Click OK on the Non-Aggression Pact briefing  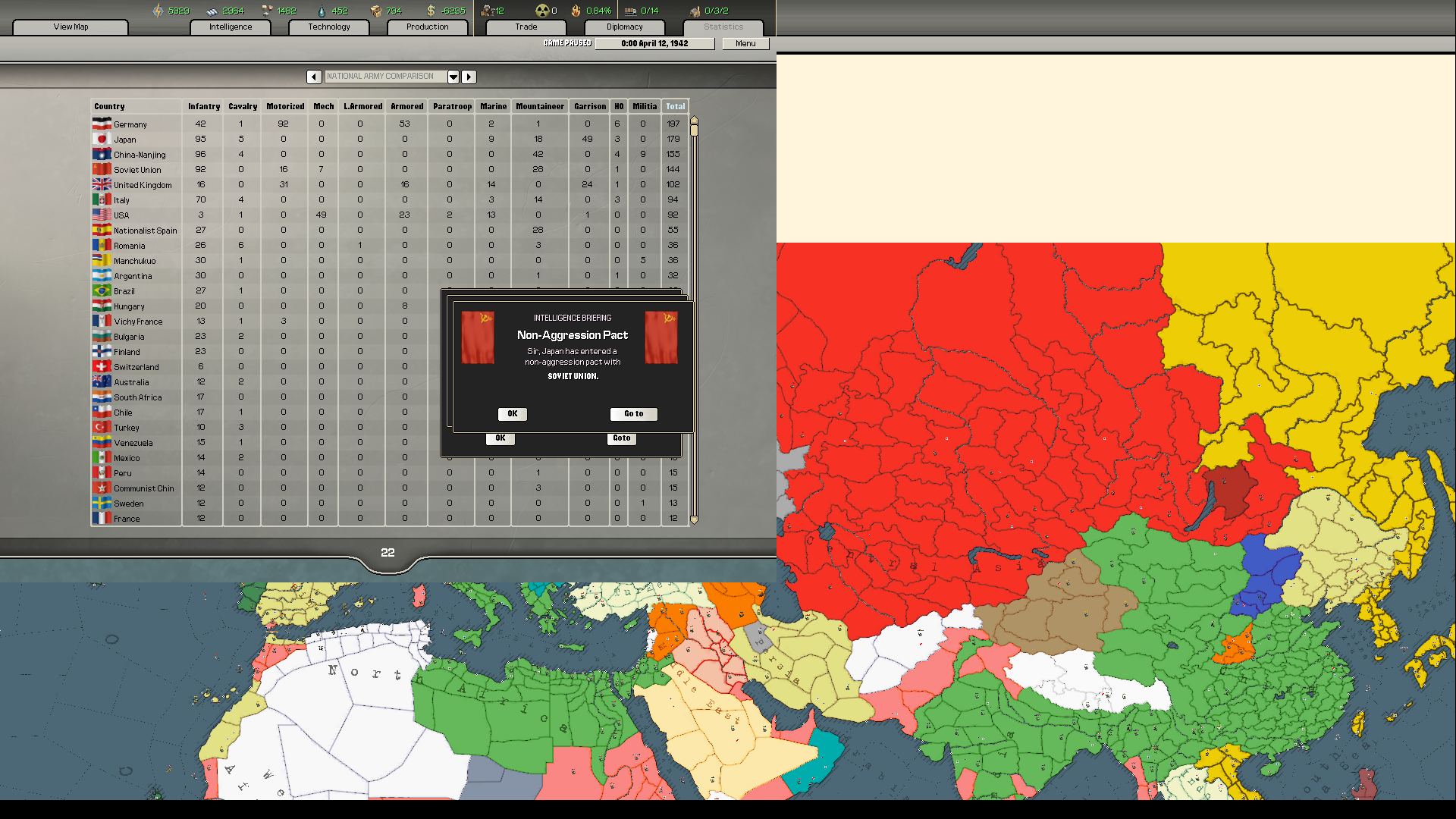click(x=512, y=414)
